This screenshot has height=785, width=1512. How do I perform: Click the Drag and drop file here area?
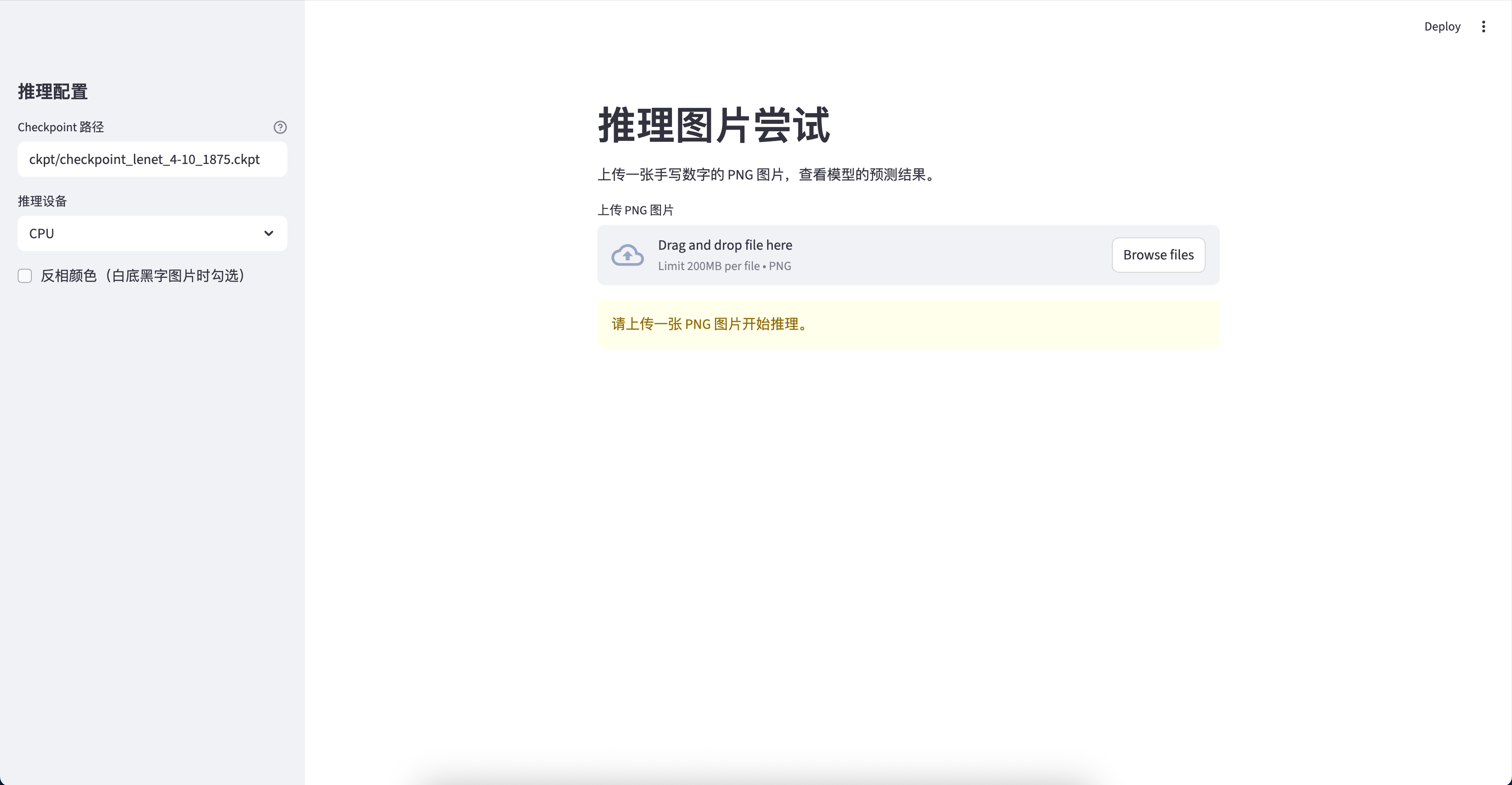pos(724,245)
